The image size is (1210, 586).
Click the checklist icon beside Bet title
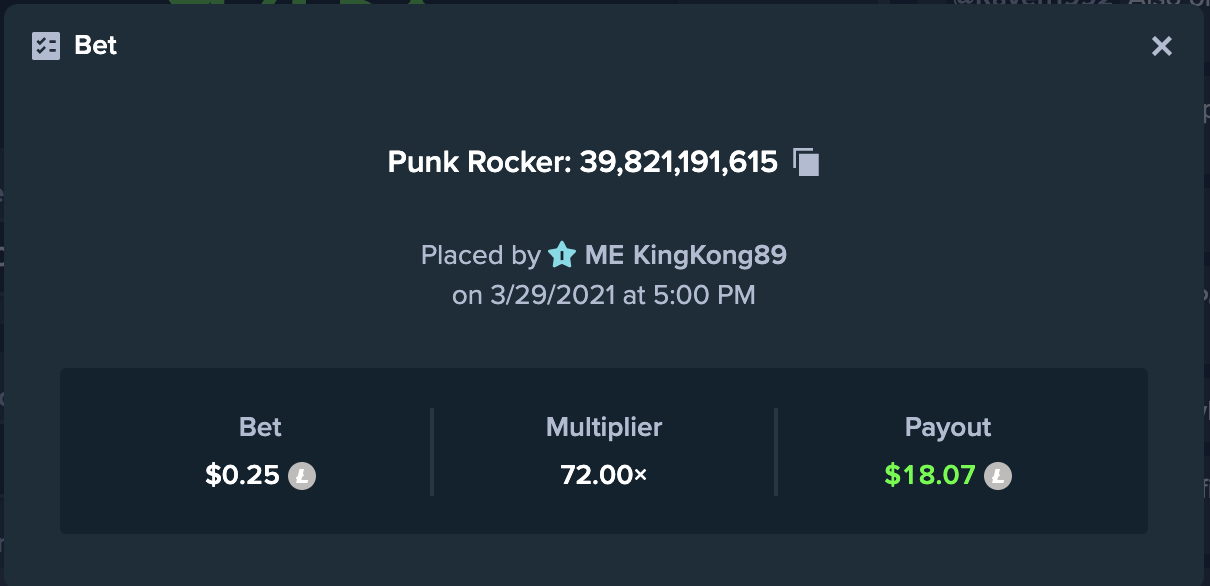46,46
